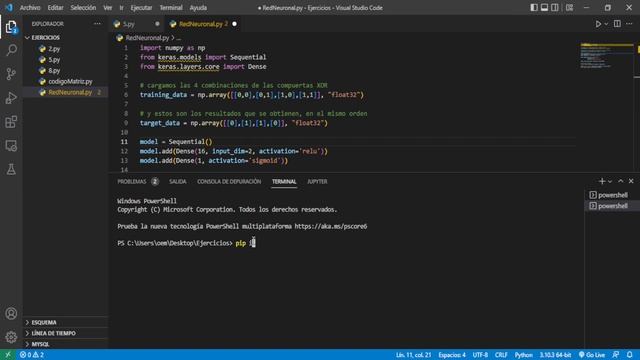This screenshot has width=640, height=360.
Task: Open editor more actions ellipsis menu
Action: [629, 24]
